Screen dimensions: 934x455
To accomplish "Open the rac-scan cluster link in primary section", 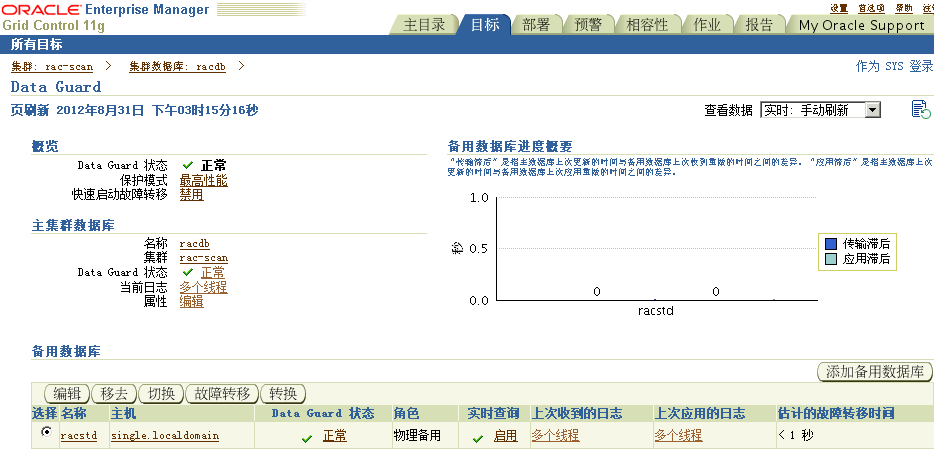I will click(203, 258).
